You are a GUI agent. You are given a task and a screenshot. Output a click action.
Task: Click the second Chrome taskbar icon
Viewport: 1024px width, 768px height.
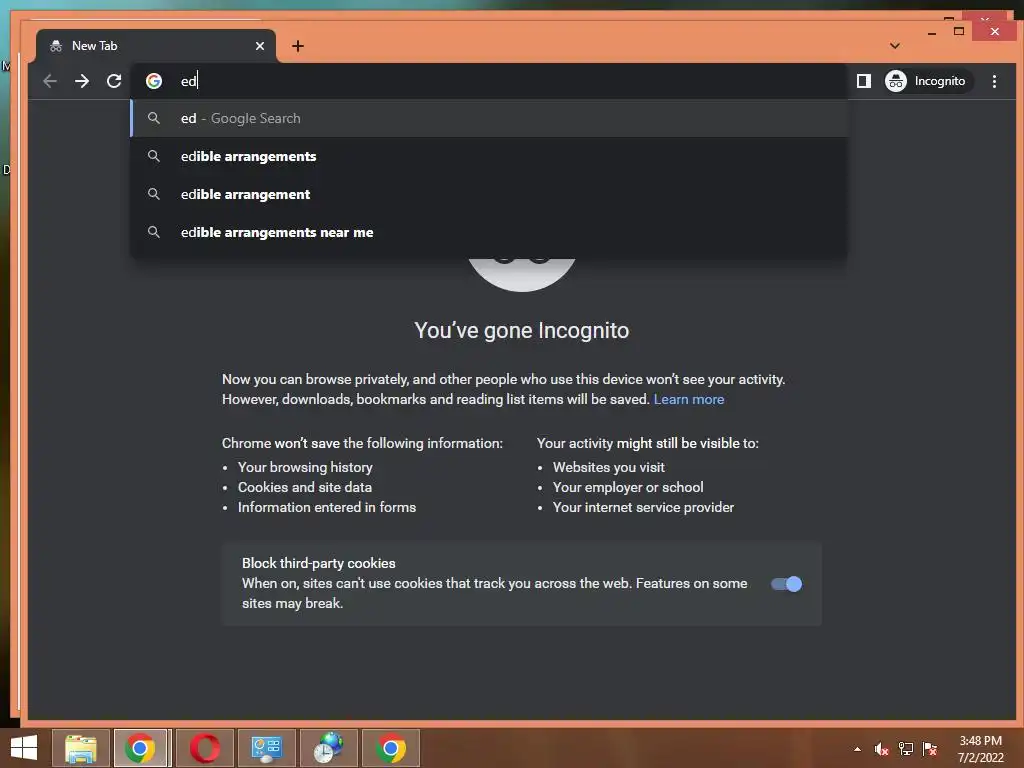click(391, 748)
